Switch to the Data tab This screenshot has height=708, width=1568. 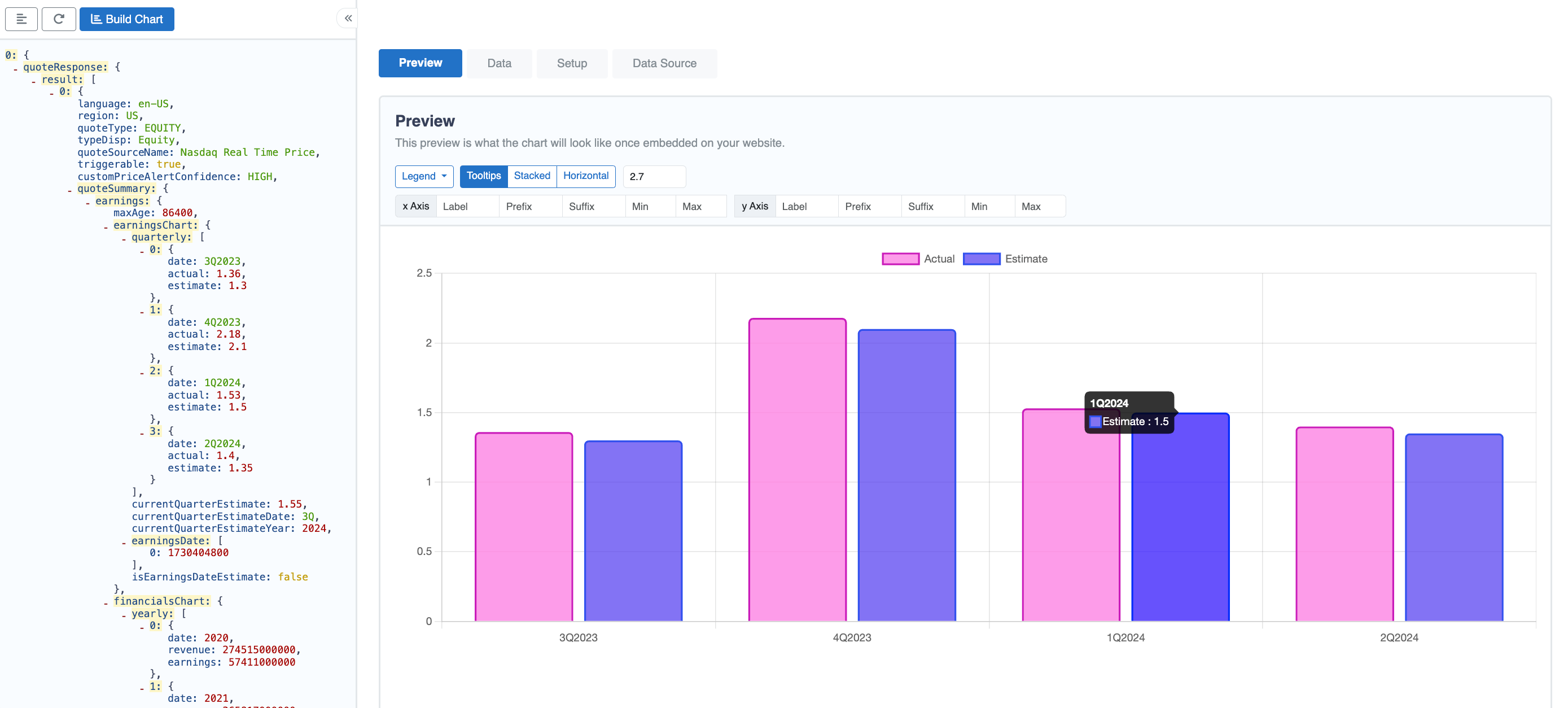point(499,62)
